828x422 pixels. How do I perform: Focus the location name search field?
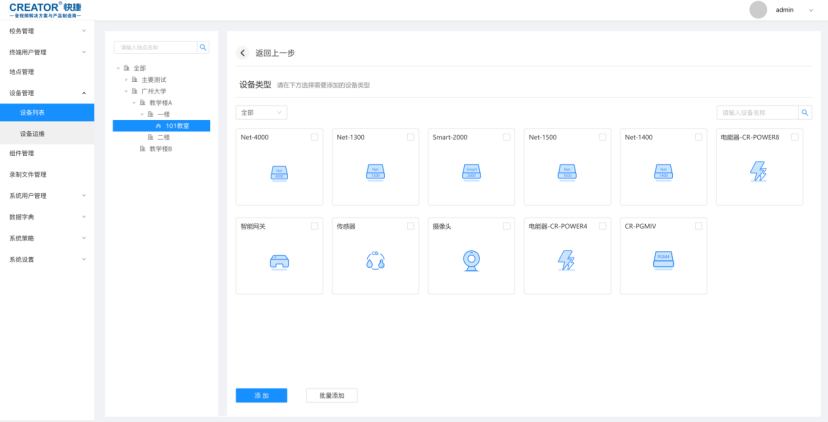(x=154, y=47)
